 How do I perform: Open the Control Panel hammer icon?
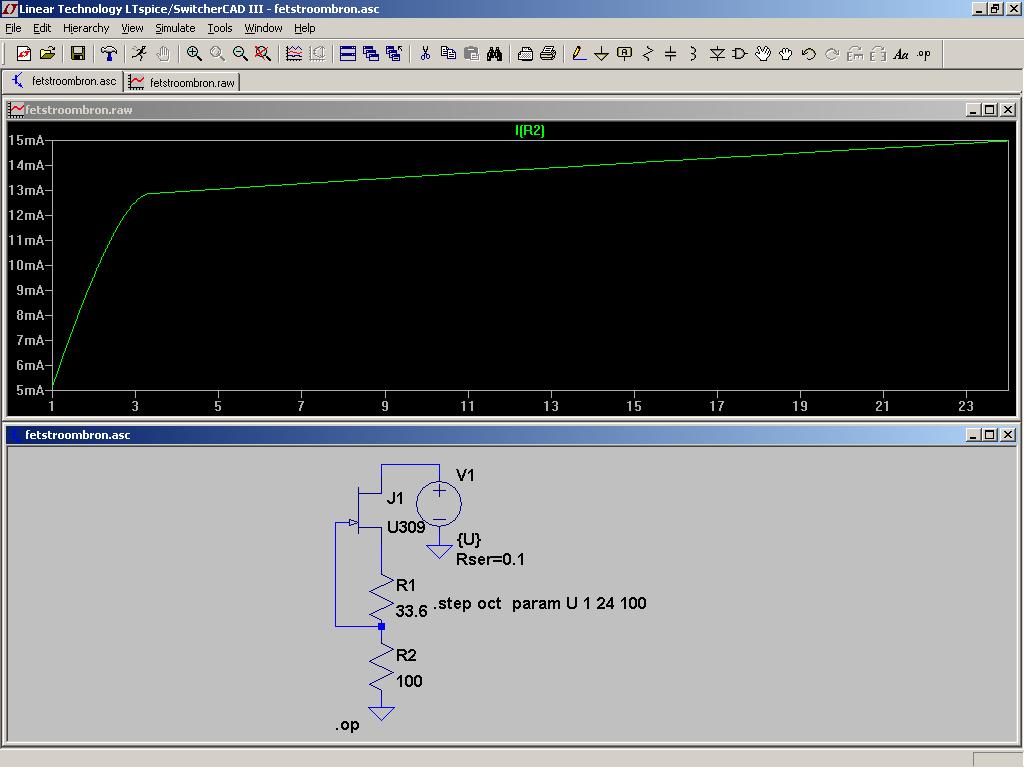[x=109, y=54]
